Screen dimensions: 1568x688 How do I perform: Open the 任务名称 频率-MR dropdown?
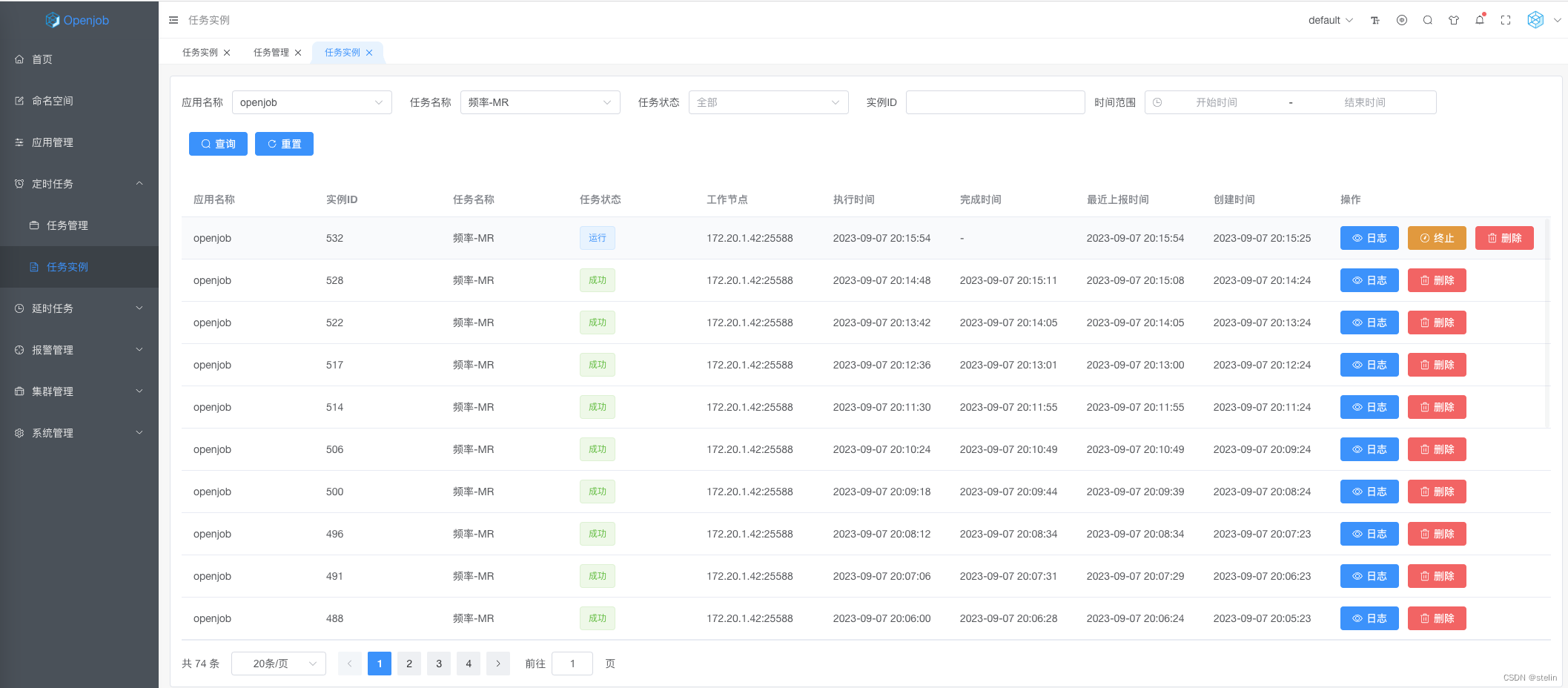[x=540, y=102]
